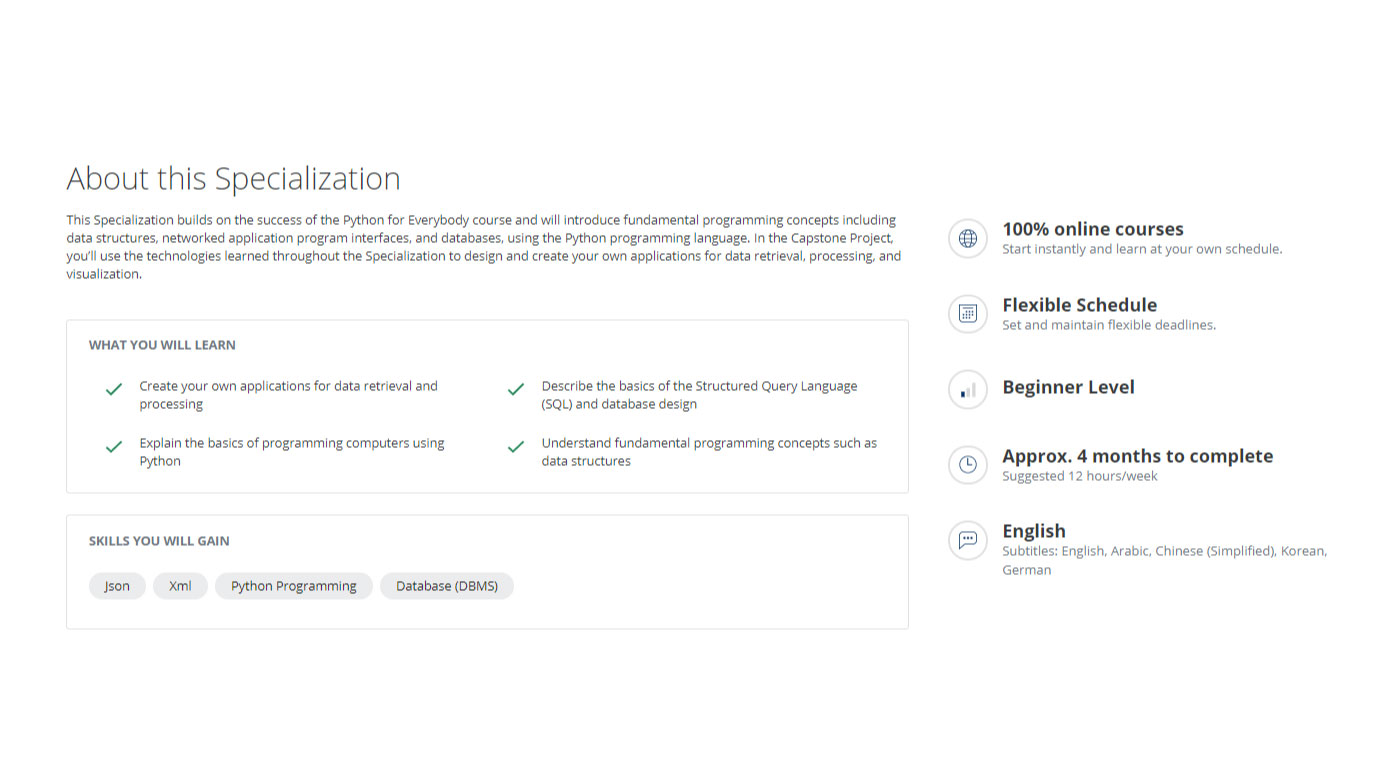Viewport: 1400px width, 773px height.
Task: Click the globe icon beside 100% online courses
Action: (x=967, y=238)
